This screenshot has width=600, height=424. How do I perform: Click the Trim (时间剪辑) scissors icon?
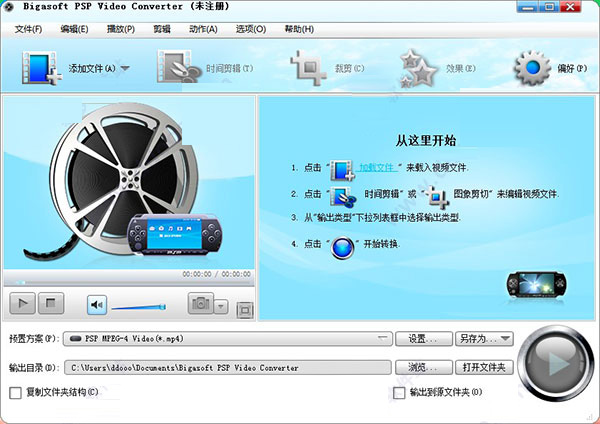point(179,67)
